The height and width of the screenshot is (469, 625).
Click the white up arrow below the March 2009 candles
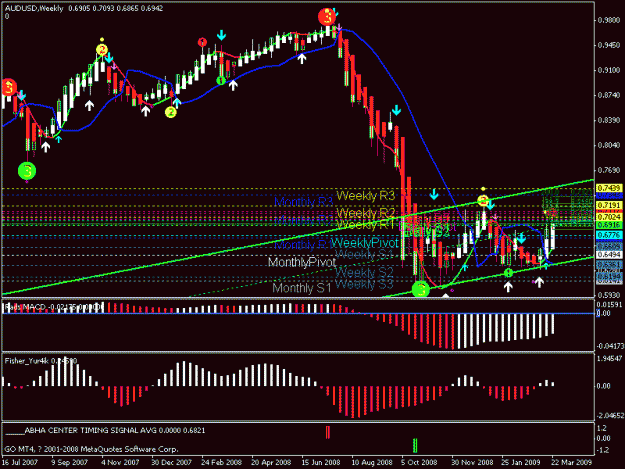[x=539, y=282]
